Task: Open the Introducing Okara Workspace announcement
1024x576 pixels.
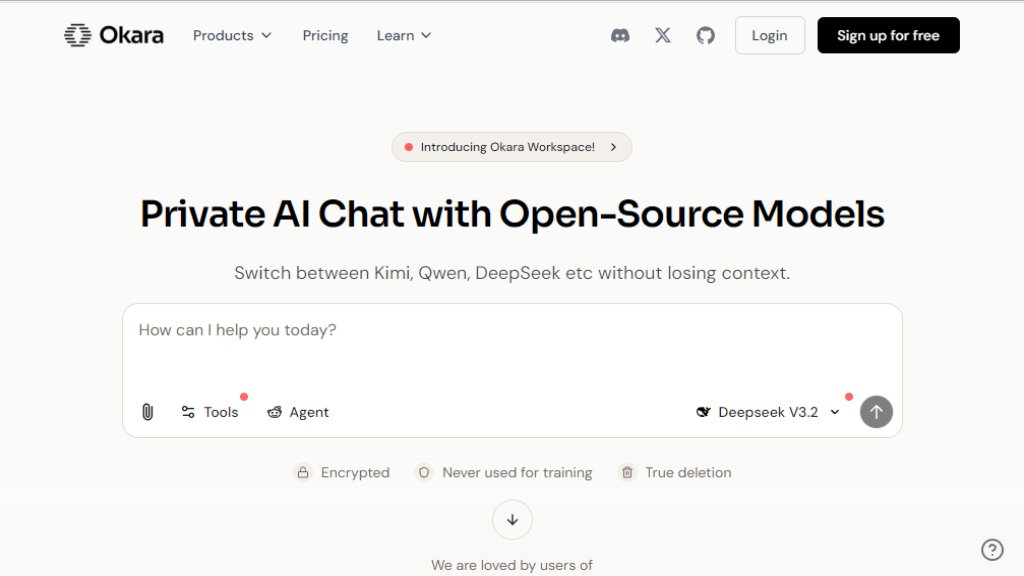Action: 511,147
